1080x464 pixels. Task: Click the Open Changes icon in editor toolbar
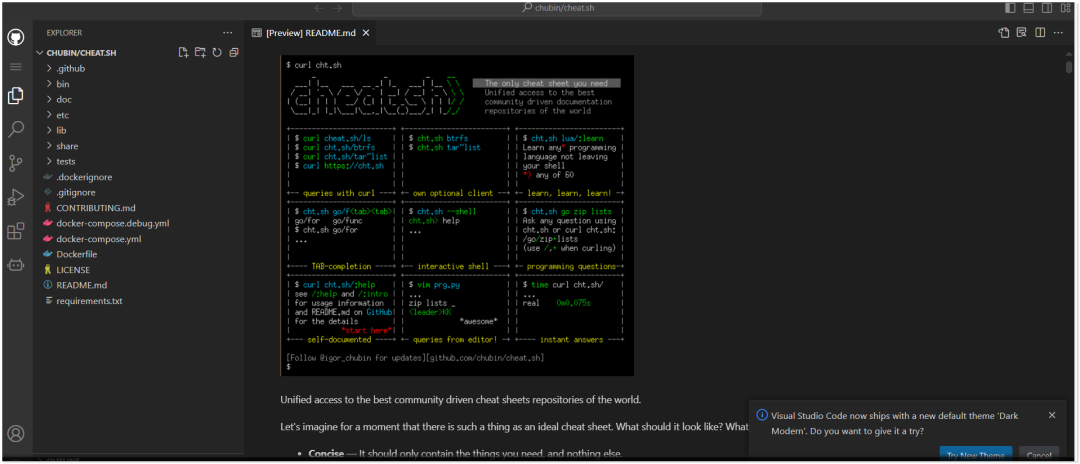pyautogui.click(x=1004, y=32)
